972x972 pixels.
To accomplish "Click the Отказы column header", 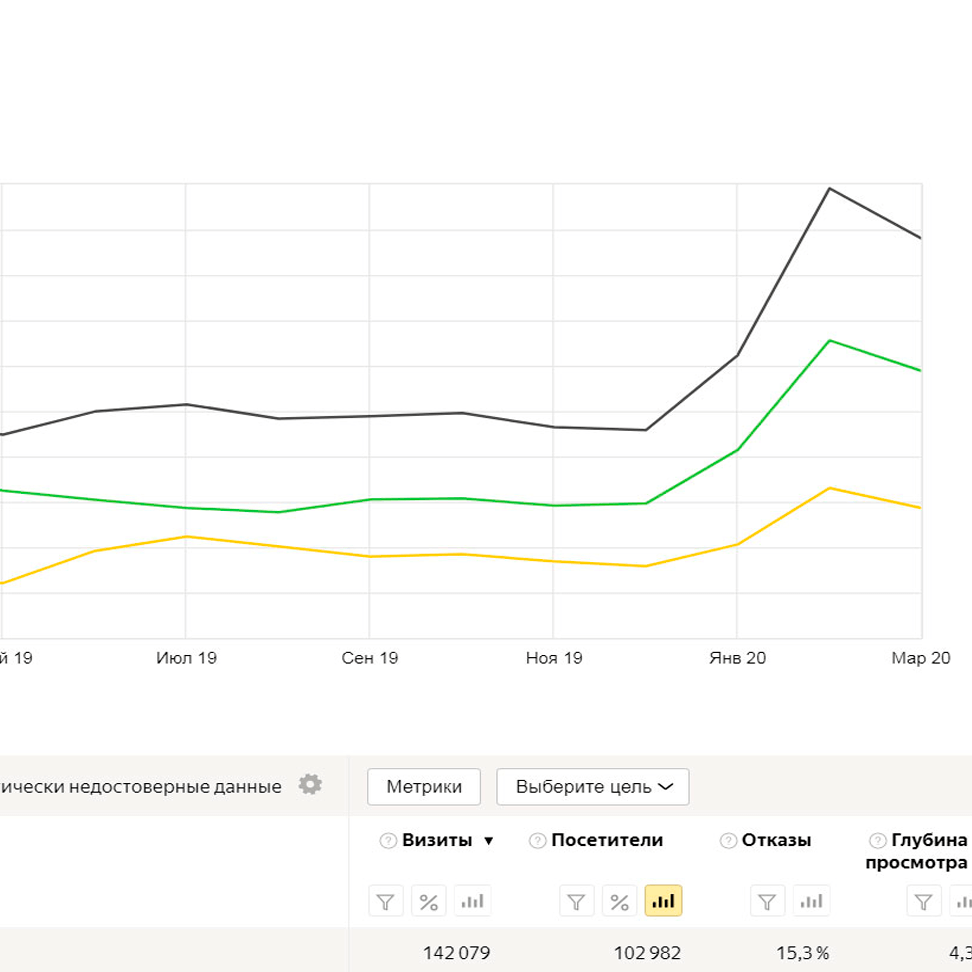I will coord(776,841).
